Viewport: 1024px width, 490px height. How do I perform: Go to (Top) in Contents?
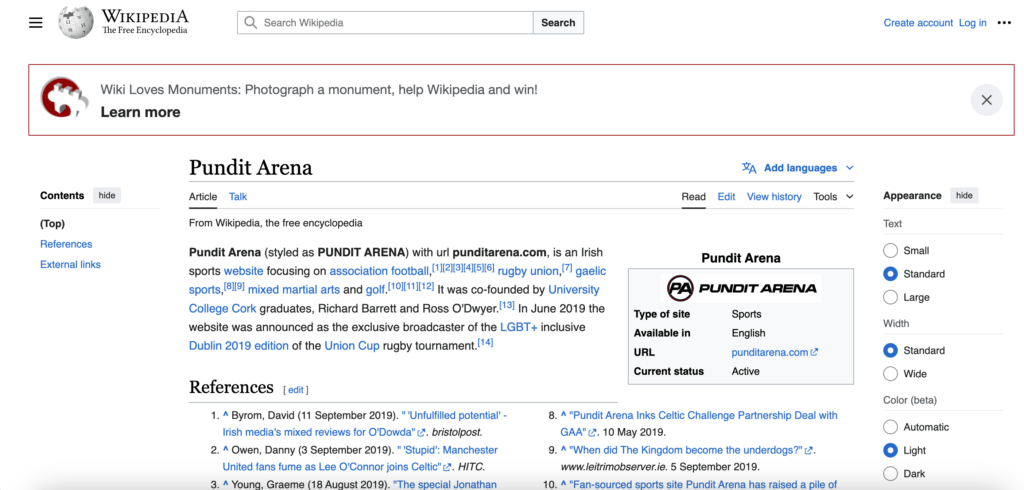pyautogui.click(x=52, y=223)
